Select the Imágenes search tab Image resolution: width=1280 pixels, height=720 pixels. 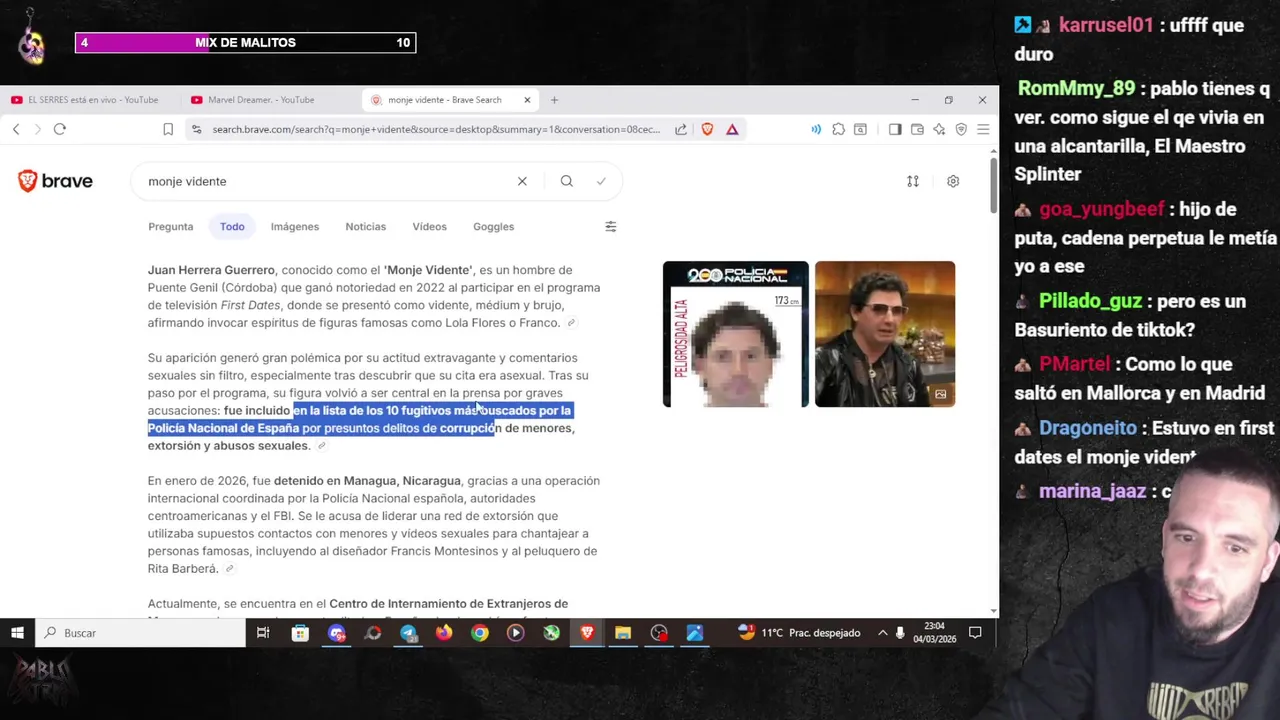pos(295,227)
